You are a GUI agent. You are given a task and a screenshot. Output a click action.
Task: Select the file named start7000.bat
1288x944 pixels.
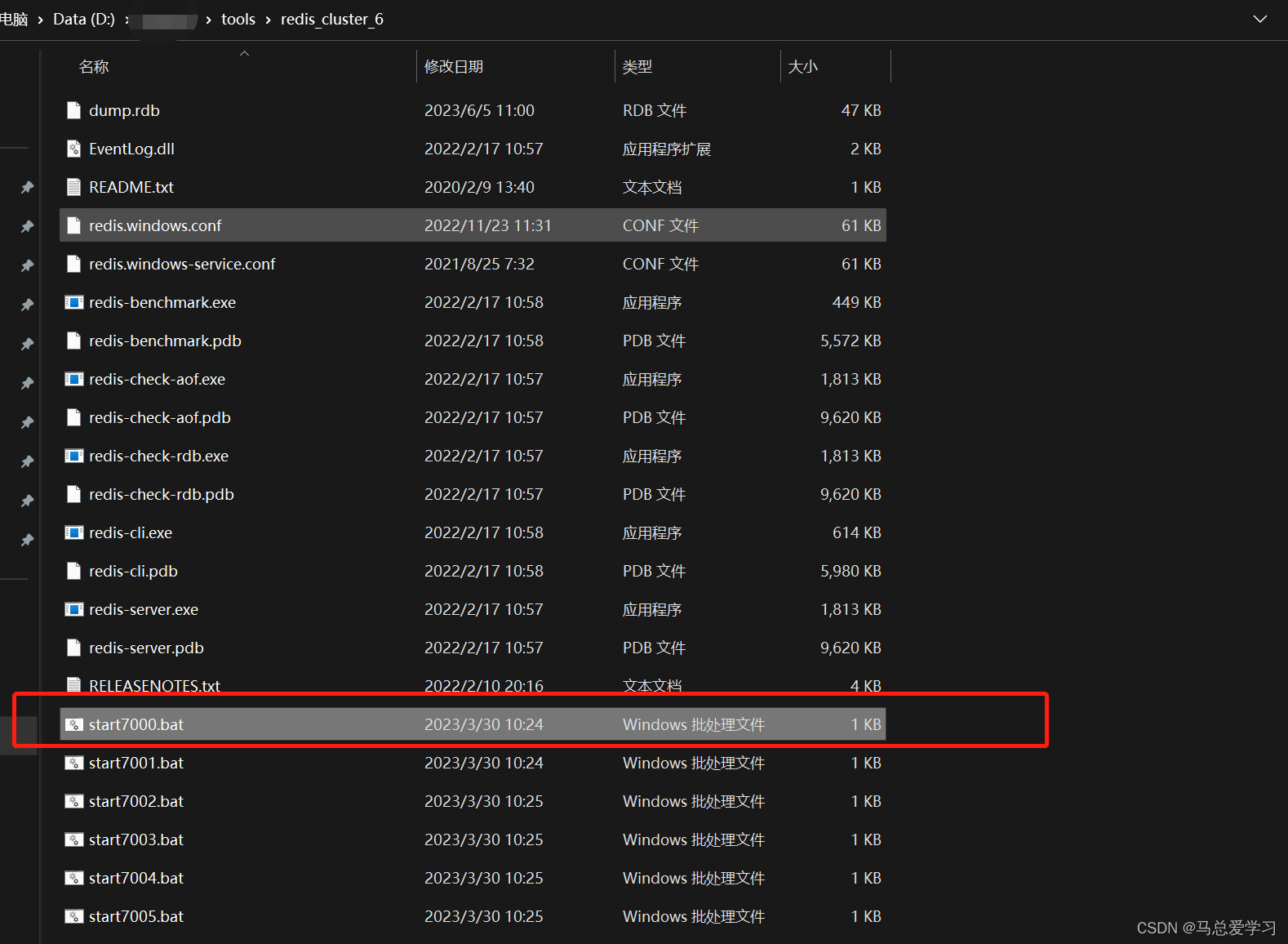click(x=136, y=724)
